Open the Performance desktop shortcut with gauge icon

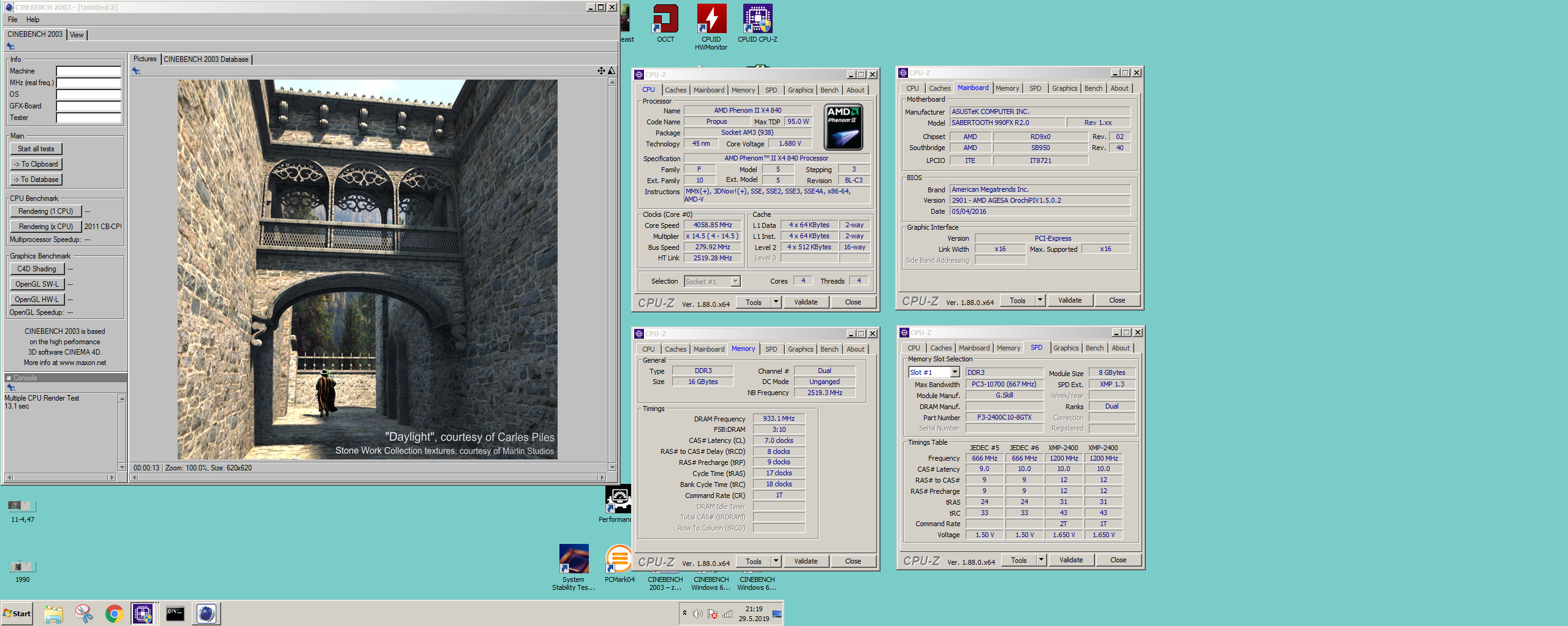(x=617, y=505)
